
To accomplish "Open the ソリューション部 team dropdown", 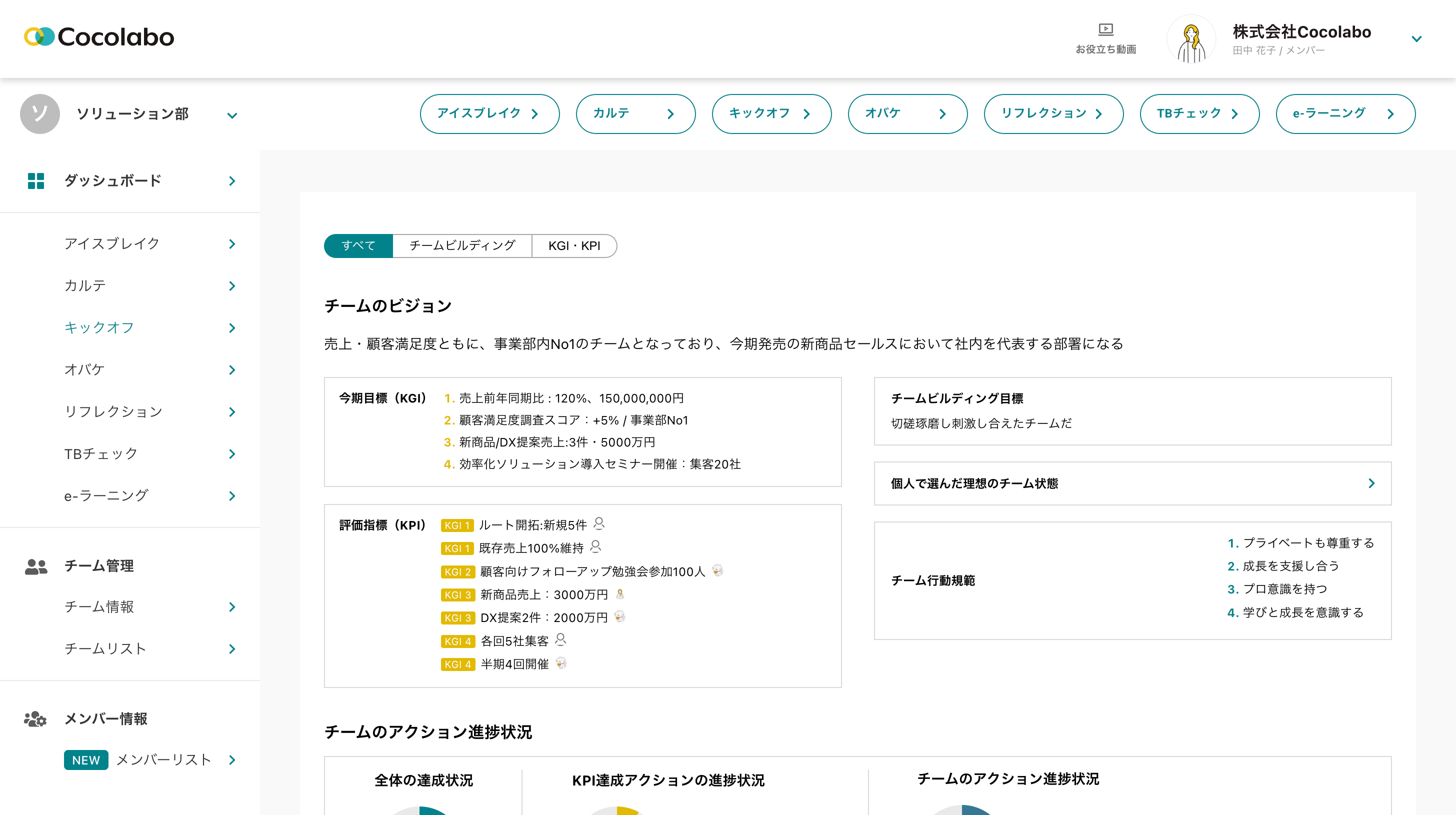I will 231,116.
